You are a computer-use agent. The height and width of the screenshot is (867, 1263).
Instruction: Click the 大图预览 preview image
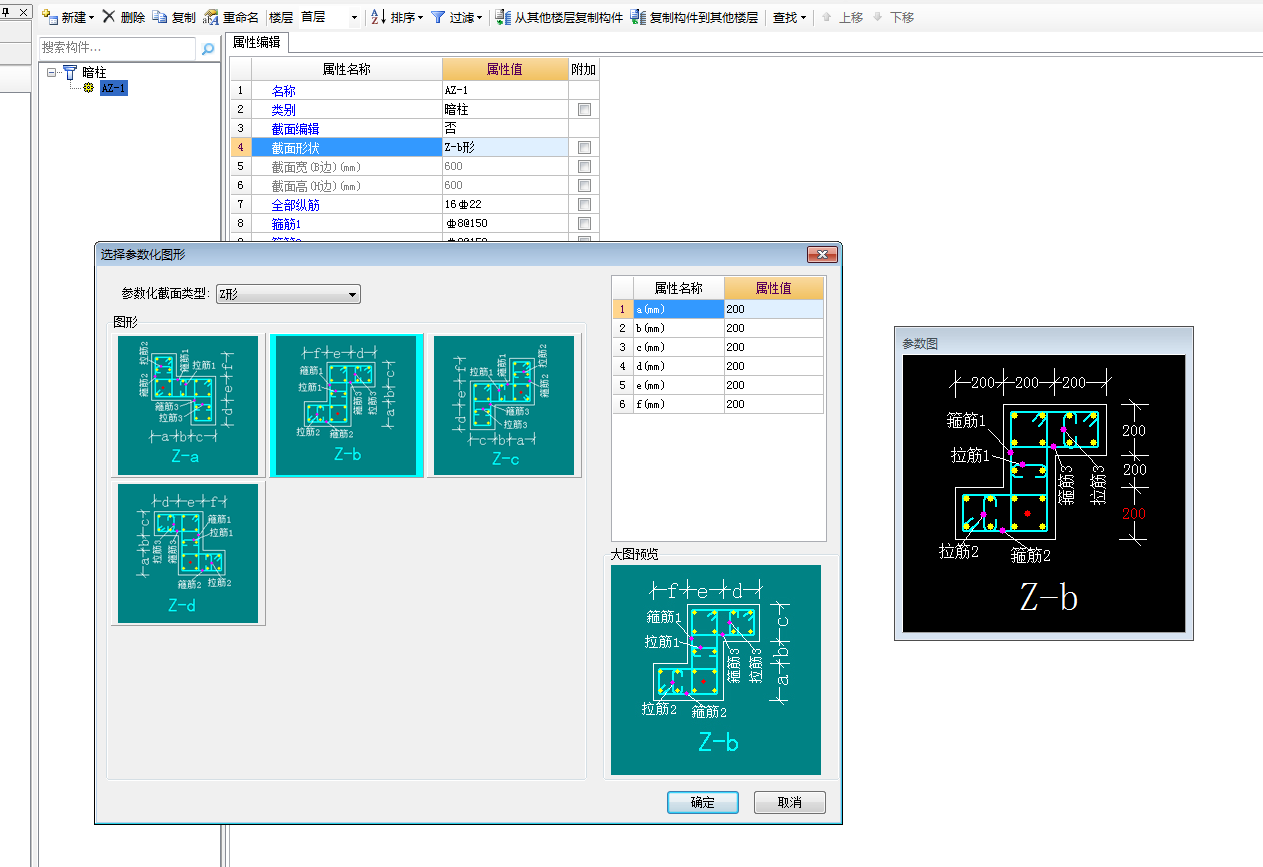tap(715, 670)
